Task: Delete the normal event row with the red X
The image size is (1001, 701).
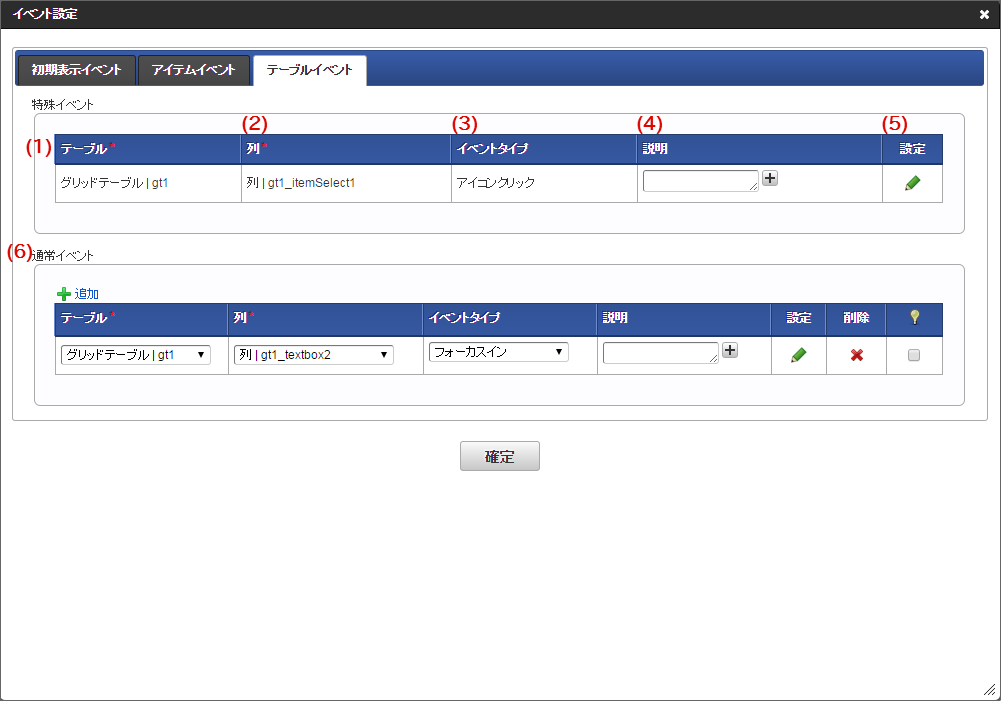Action: click(857, 355)
